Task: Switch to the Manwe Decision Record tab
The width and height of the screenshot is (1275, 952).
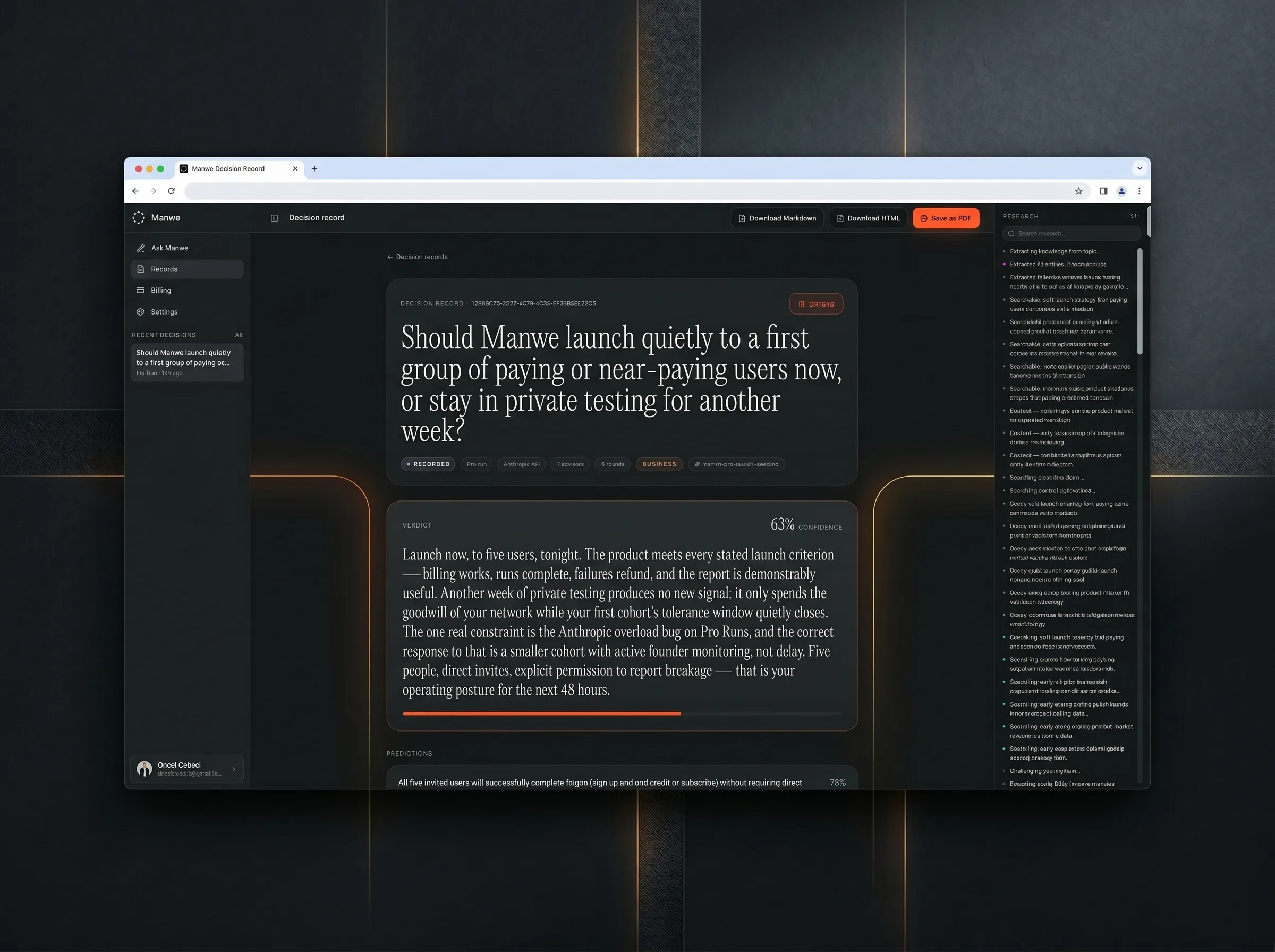Action: pos(239,168)
